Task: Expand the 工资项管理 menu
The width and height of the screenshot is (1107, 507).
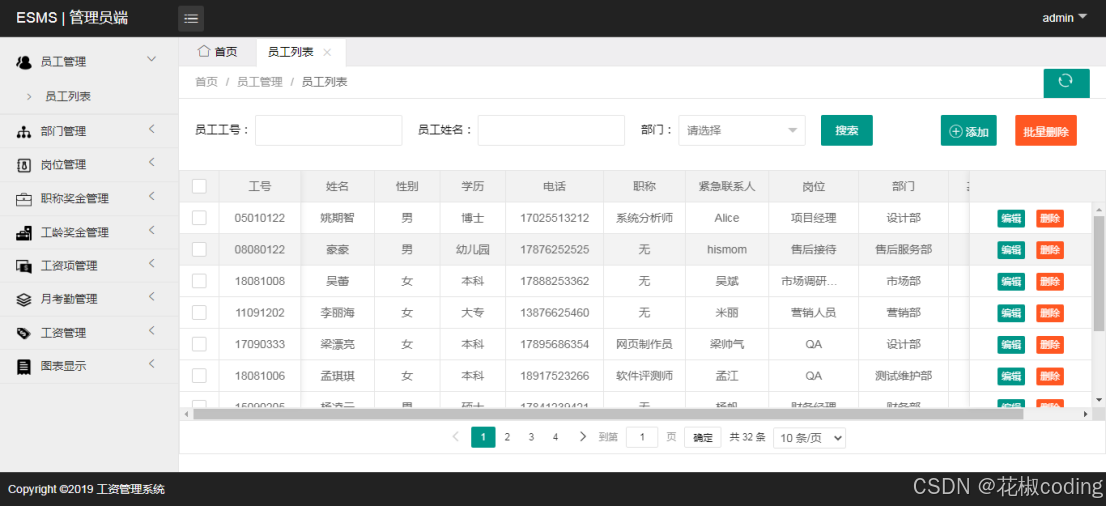Action: pos(151,263)
